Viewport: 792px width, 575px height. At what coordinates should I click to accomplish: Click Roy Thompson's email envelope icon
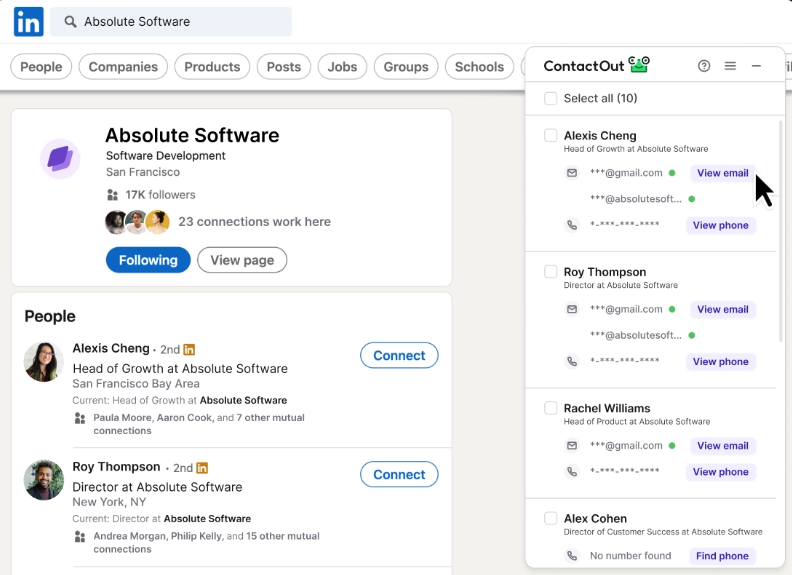[572, 309]
